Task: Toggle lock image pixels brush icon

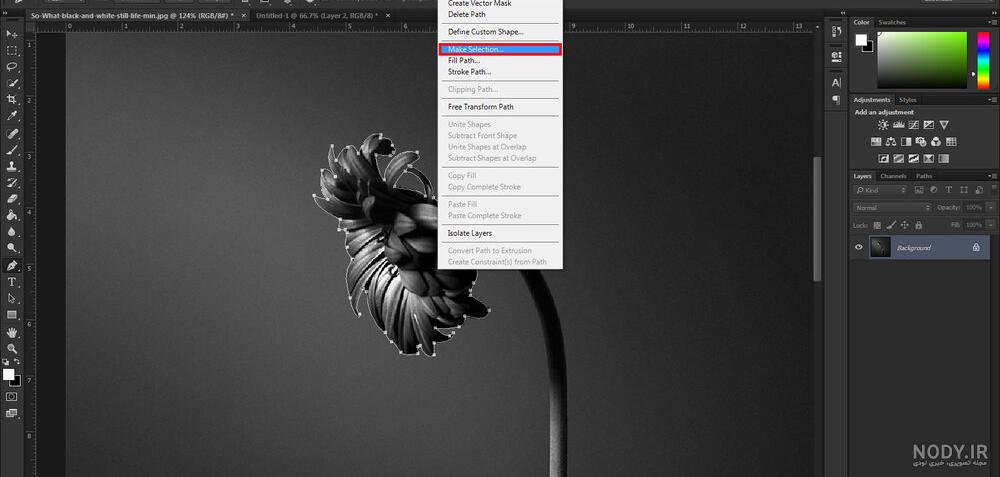Action: (891, 225)
